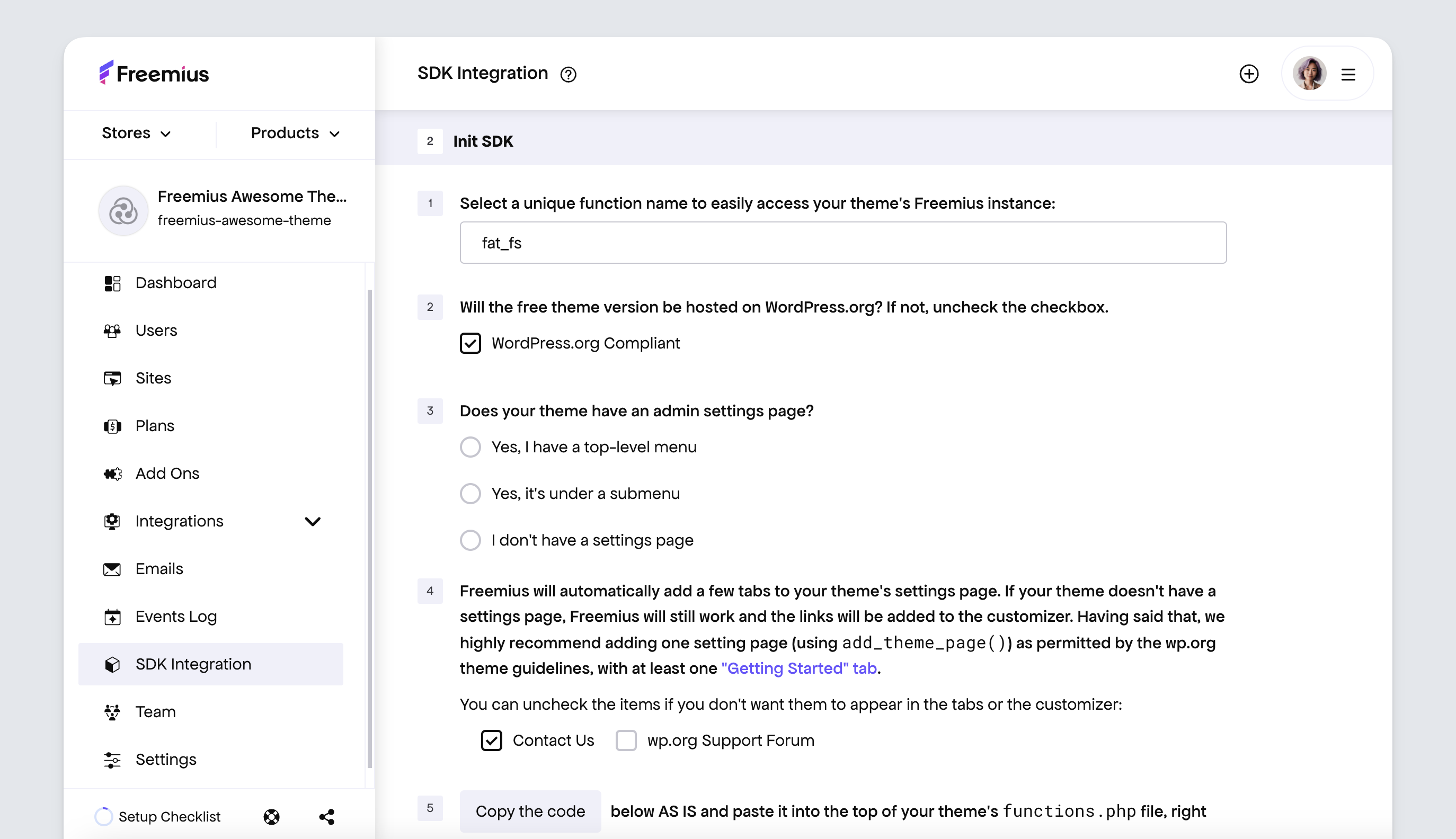Open the "Getting Started" tab link
This screenshot has height=839, width=1456.
pos(799,668)
